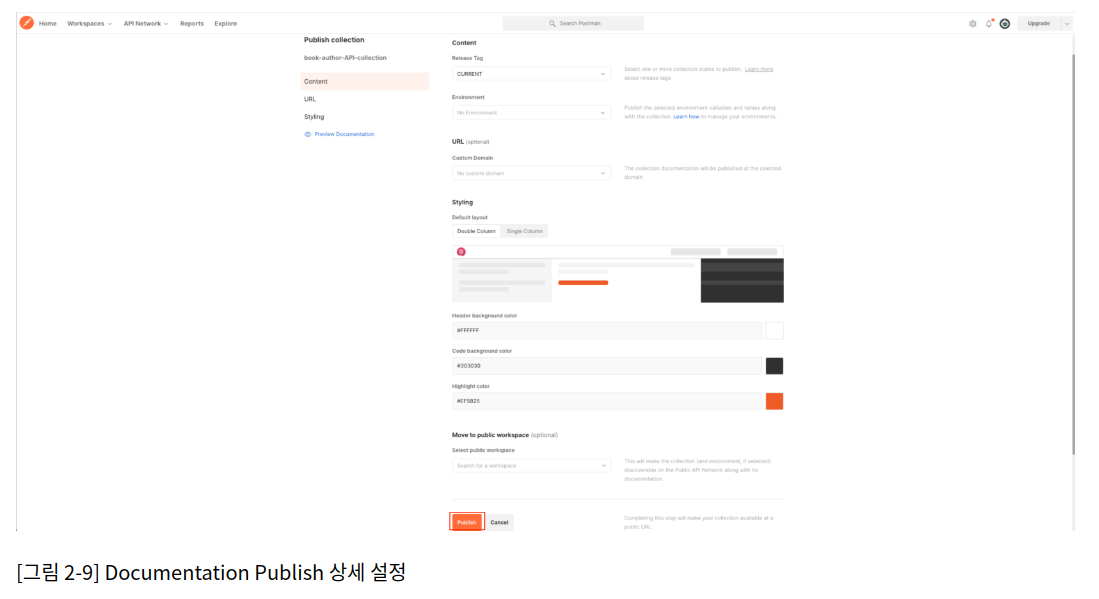Click the dark code background swatch
Image resolution: width=1099 pixels, height=599 pixels.
774,366
